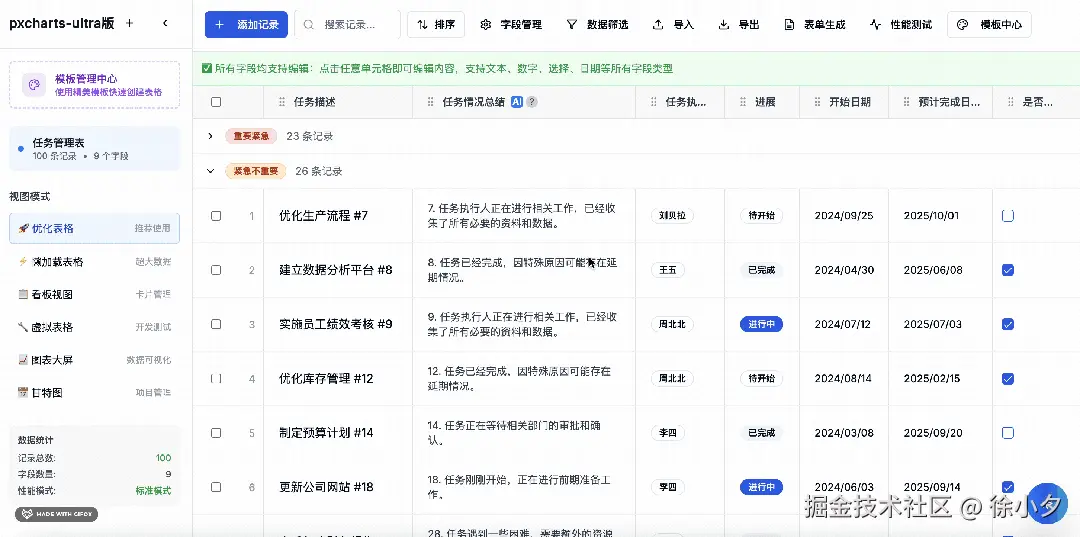Click the drag handle of 预计完成日... column
1081x538 pixels.
click(x=906, y=102)
